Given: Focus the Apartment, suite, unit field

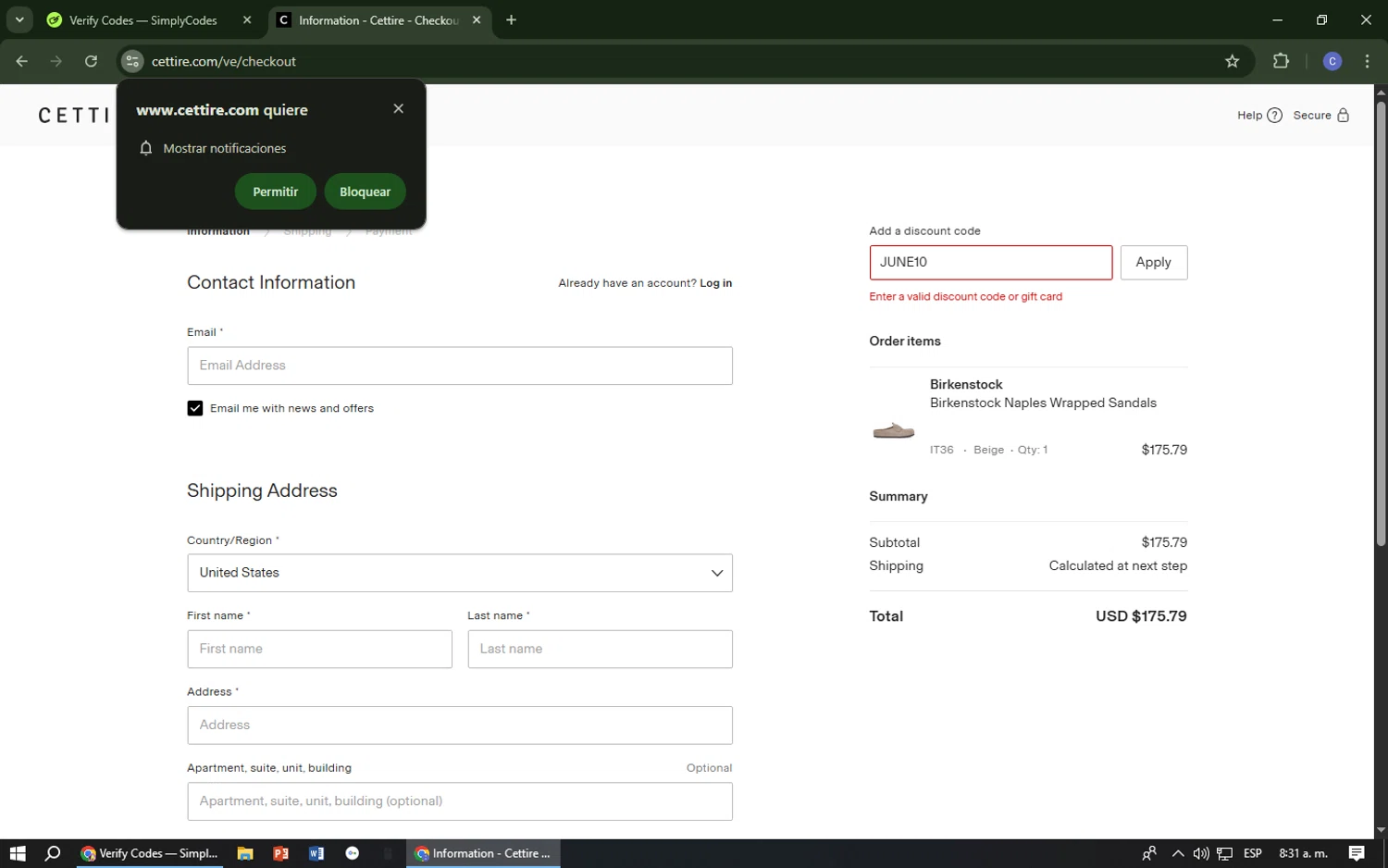Looking at the screenshot, I should (x=460, y=801).
